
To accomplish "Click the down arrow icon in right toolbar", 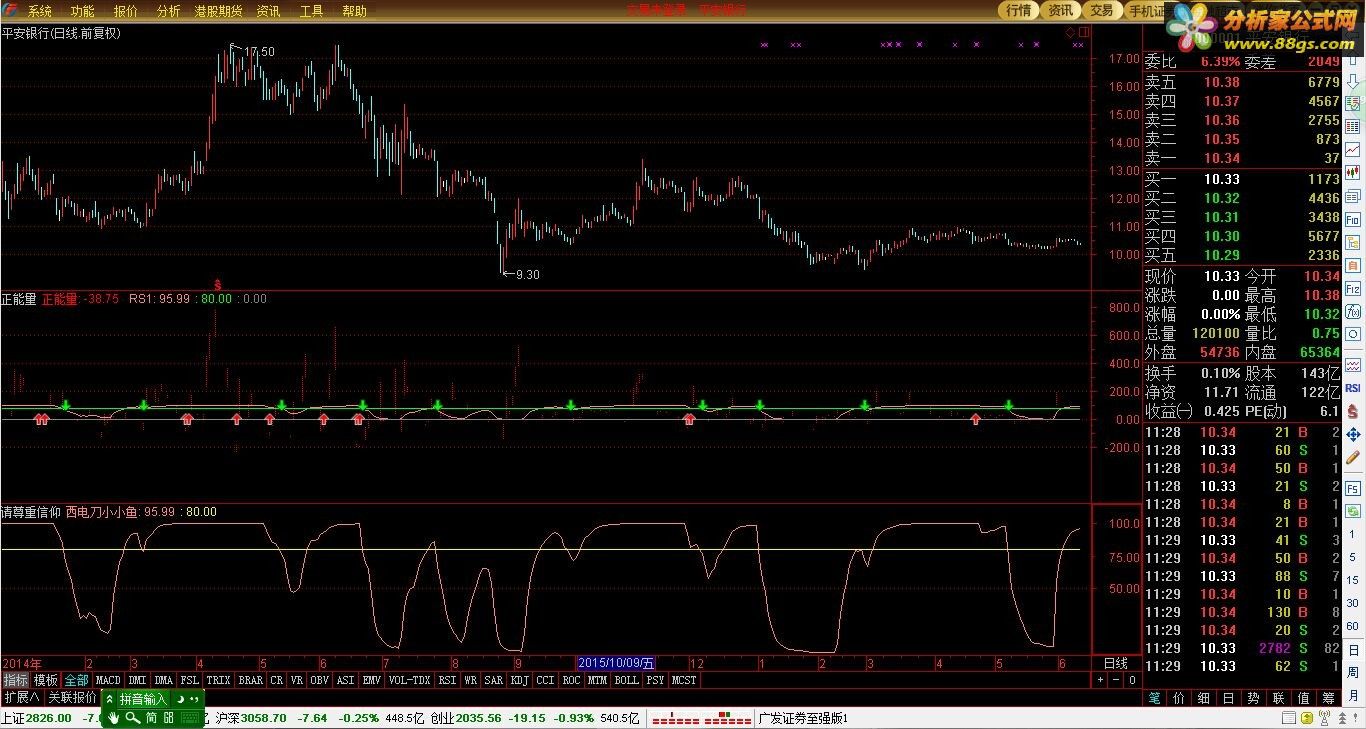I will (1352, 82).
